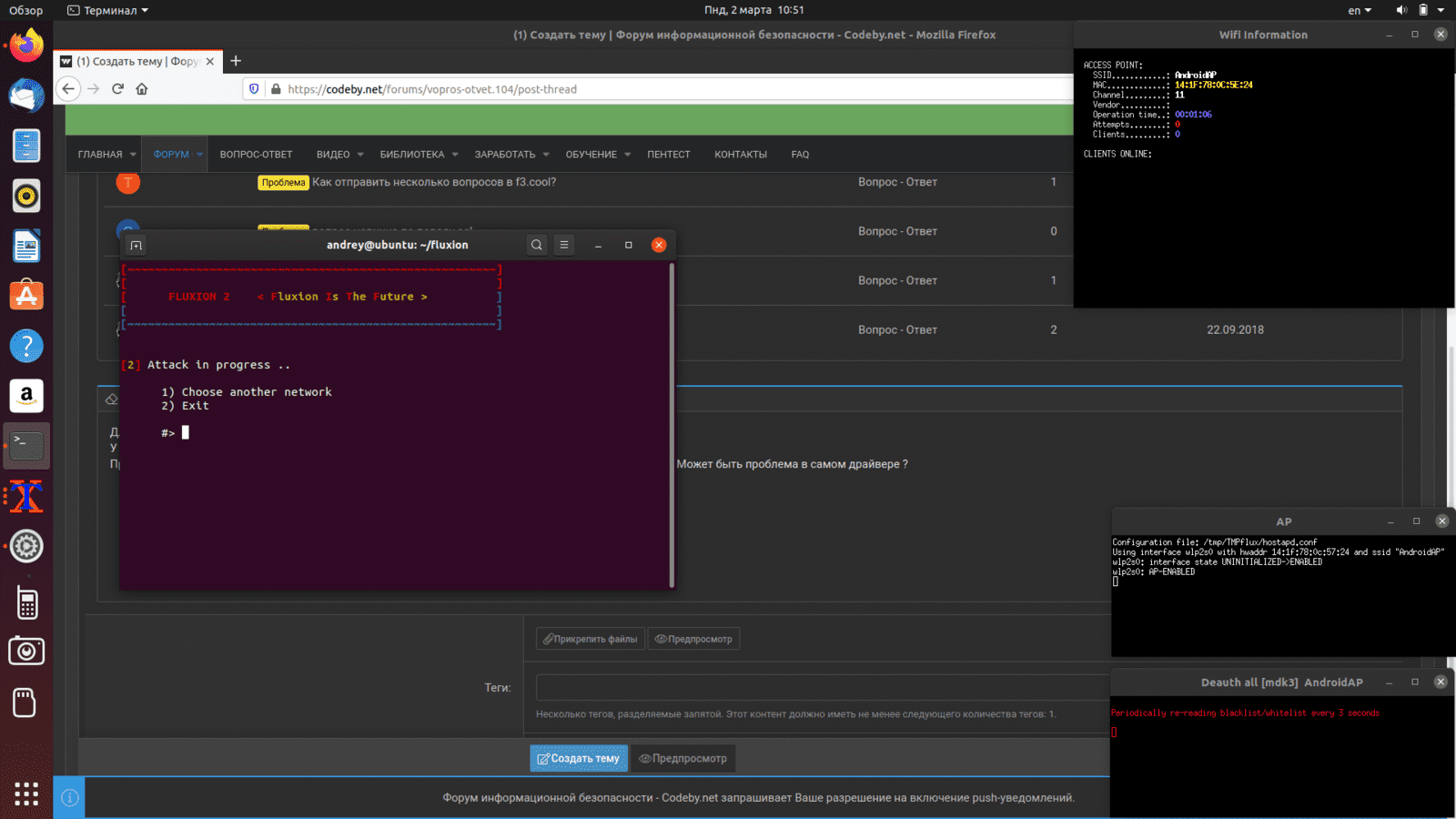Open the Help question-mark dock icon
Image resolution: width=1456 pixels, height=819 pixels.
[x=26, y=346]
